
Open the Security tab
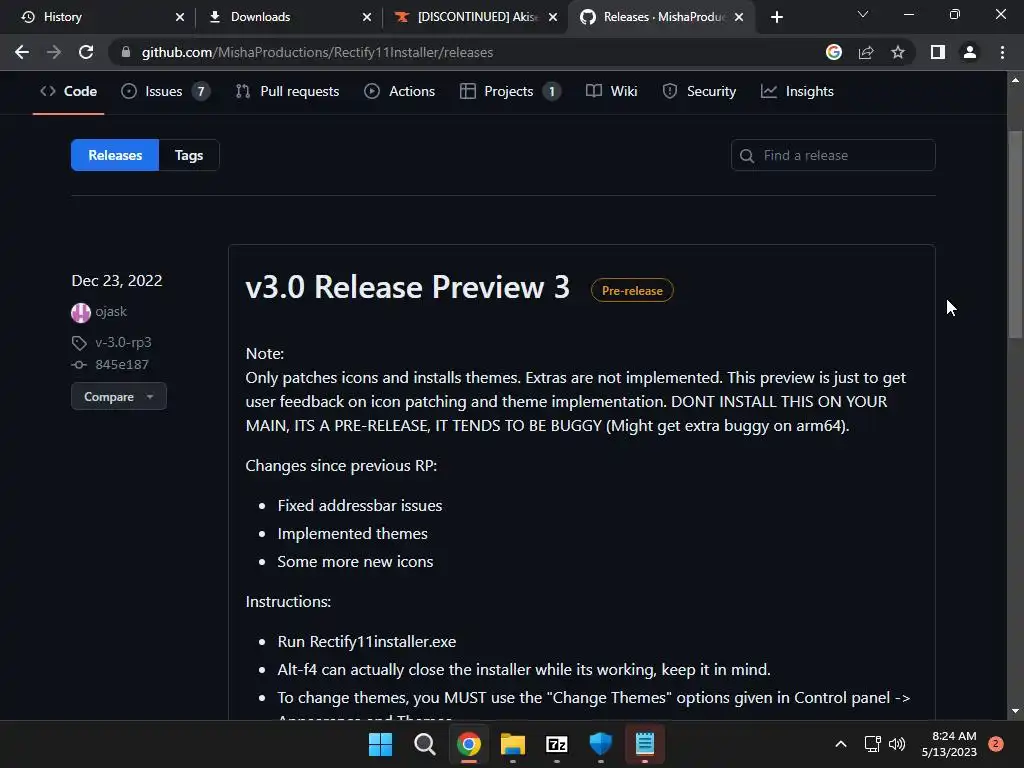699,91
